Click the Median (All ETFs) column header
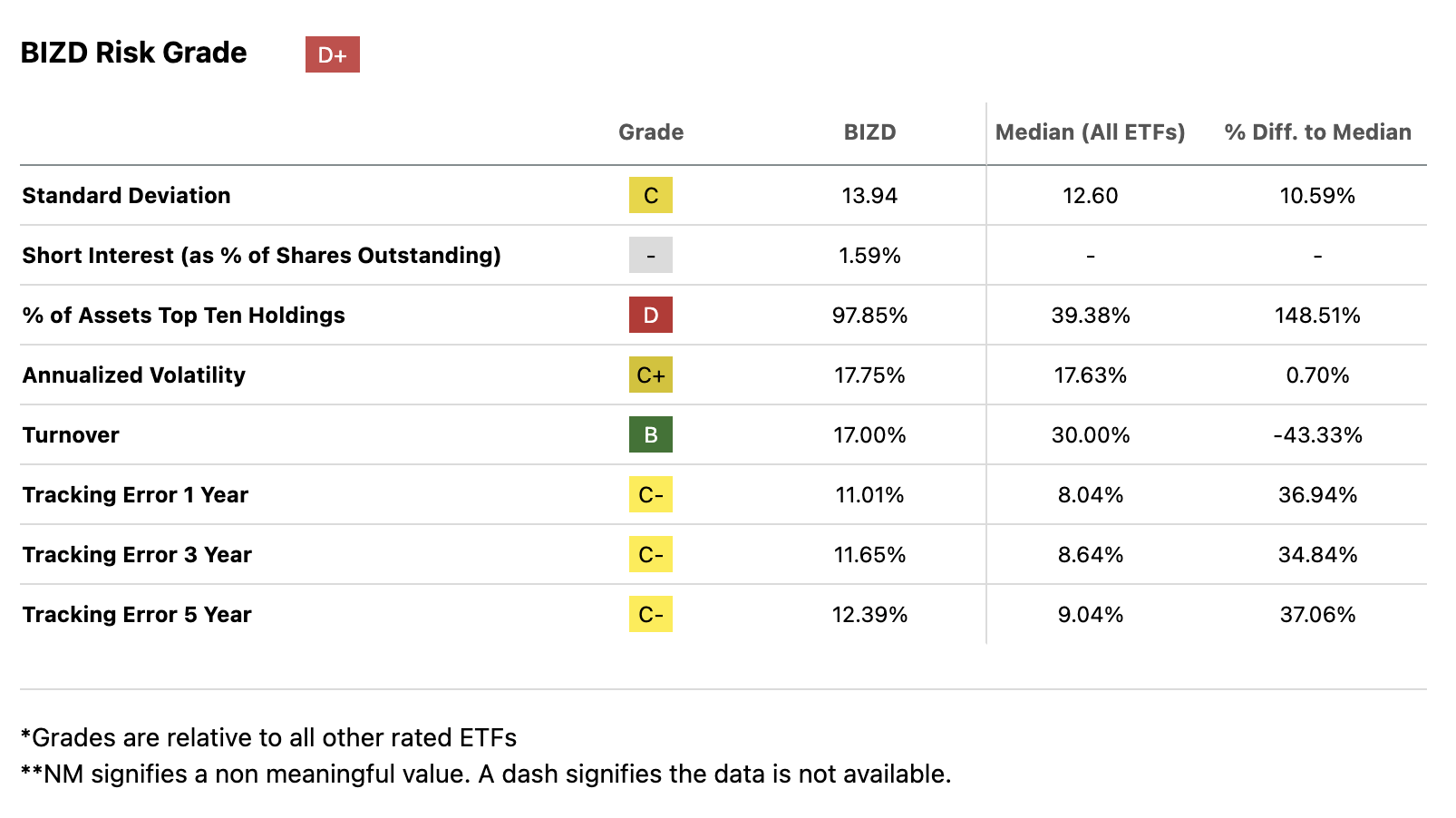The width and height of the screenshot is (1456, 818). click(1090, 132)
